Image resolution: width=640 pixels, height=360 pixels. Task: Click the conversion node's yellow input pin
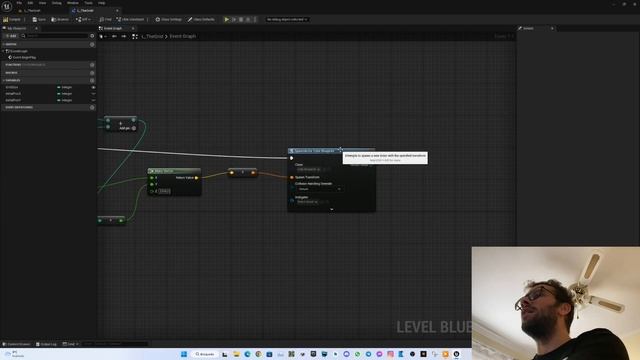(x=232, y=173)
